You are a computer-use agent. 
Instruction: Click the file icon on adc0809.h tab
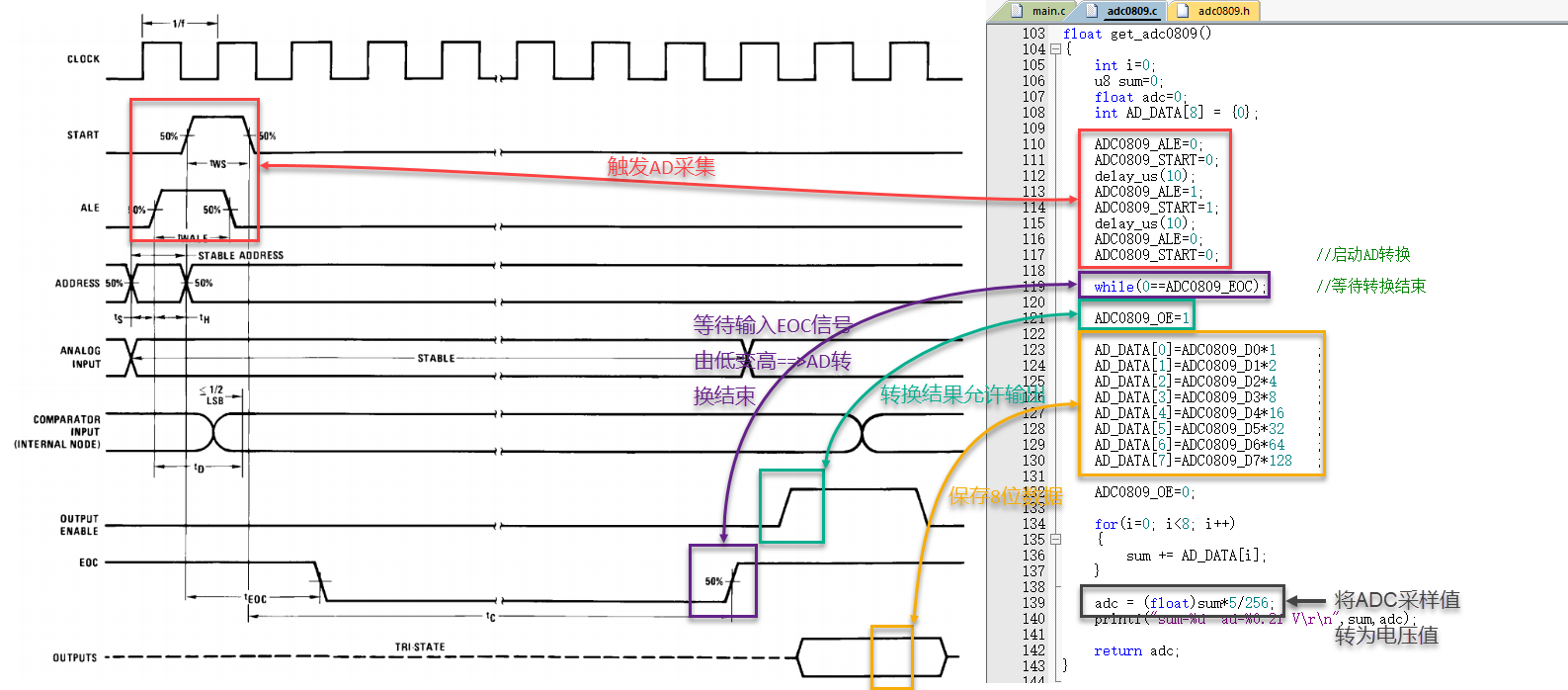click(x=1183, y=11)
